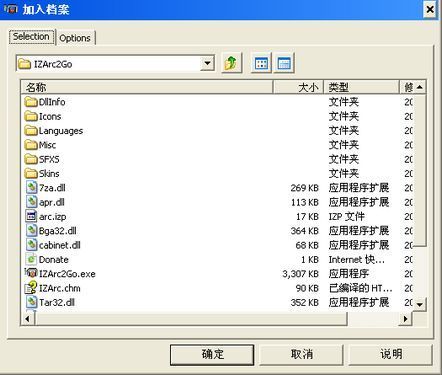Viewport: 442px width, 375px height.
Task: Select the file name arc.izp
Action: click(x=52, y=217)
